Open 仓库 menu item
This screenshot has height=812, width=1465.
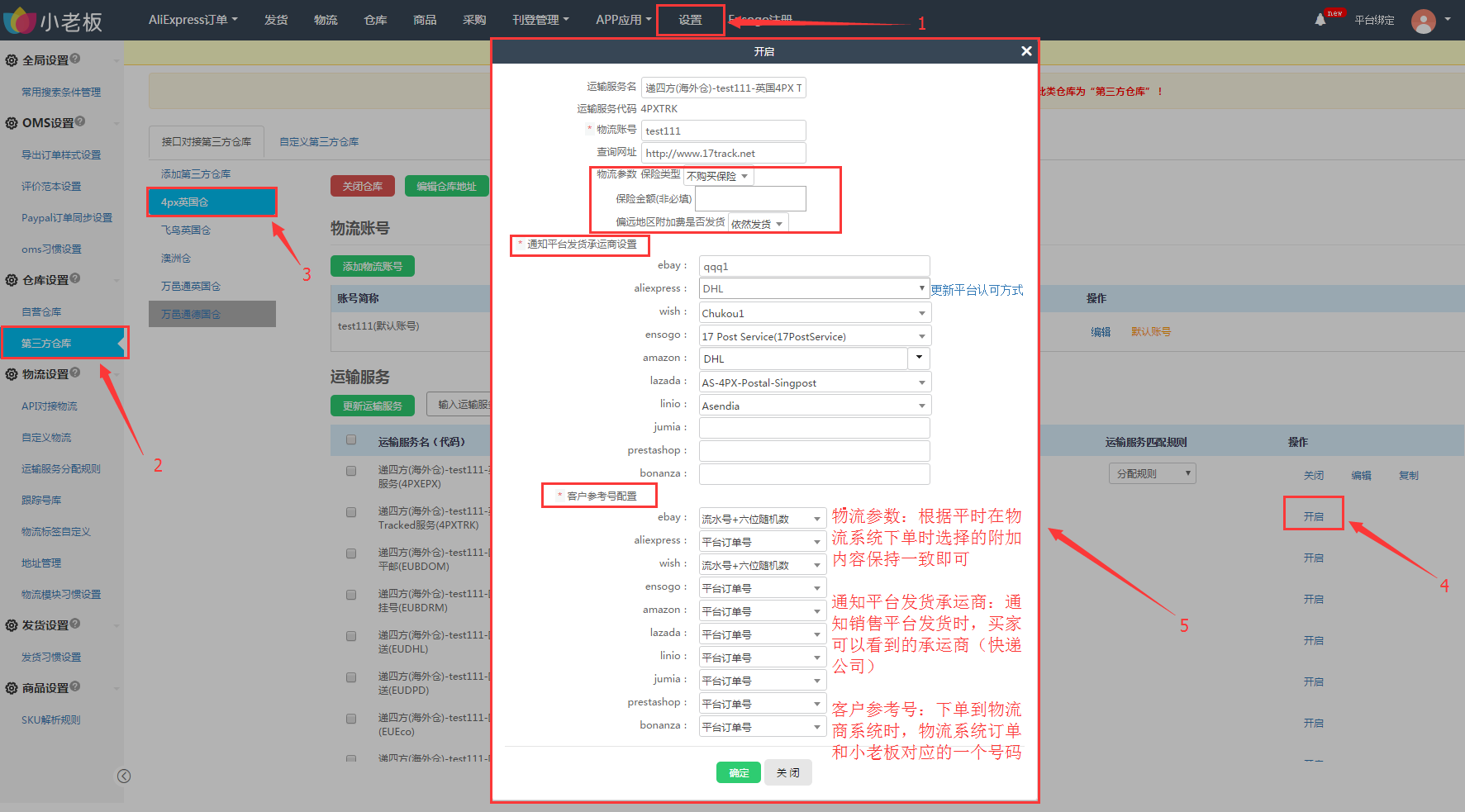click(375, 20)
